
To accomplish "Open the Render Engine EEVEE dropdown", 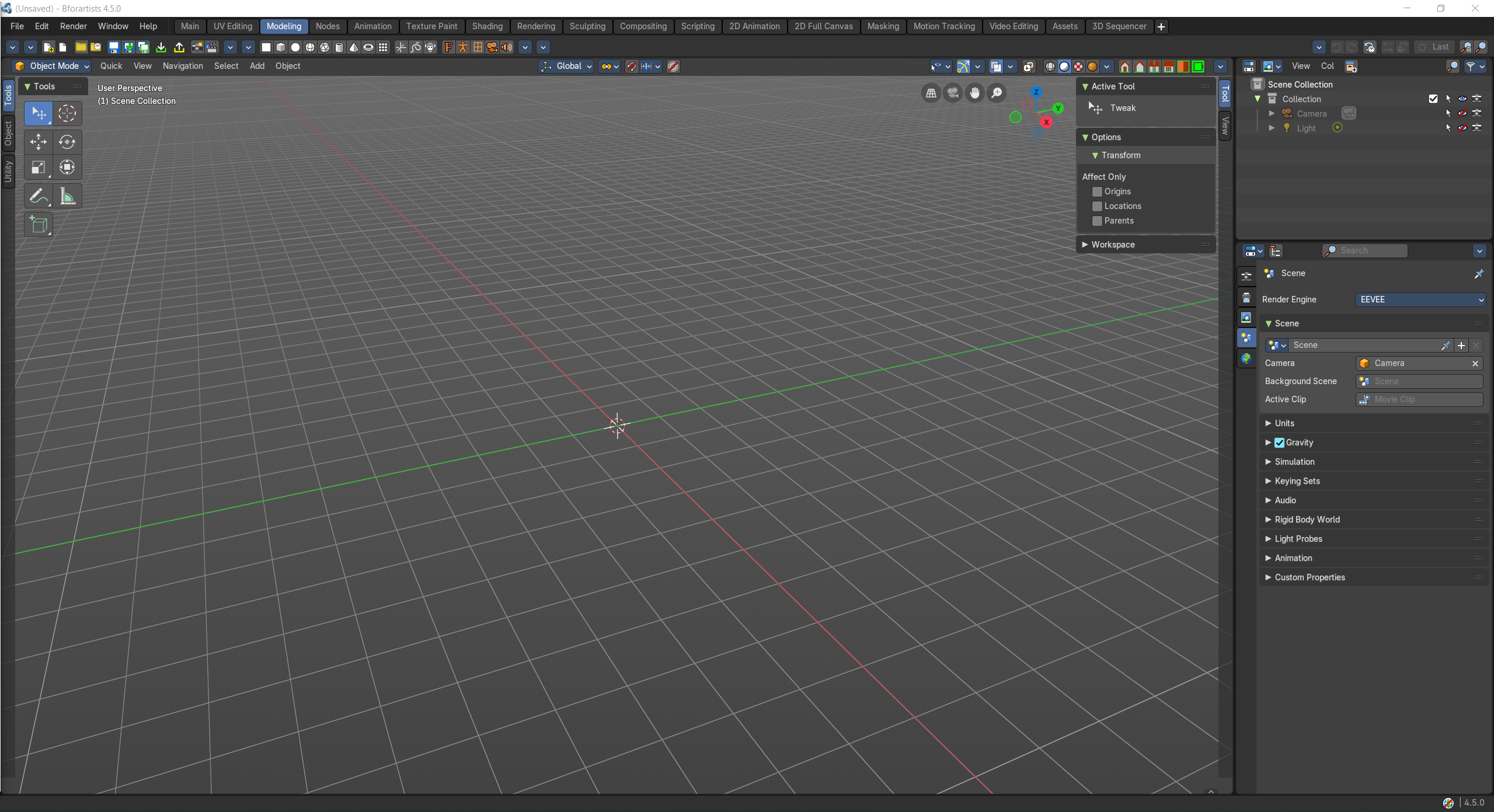I will pos(1420,299).
